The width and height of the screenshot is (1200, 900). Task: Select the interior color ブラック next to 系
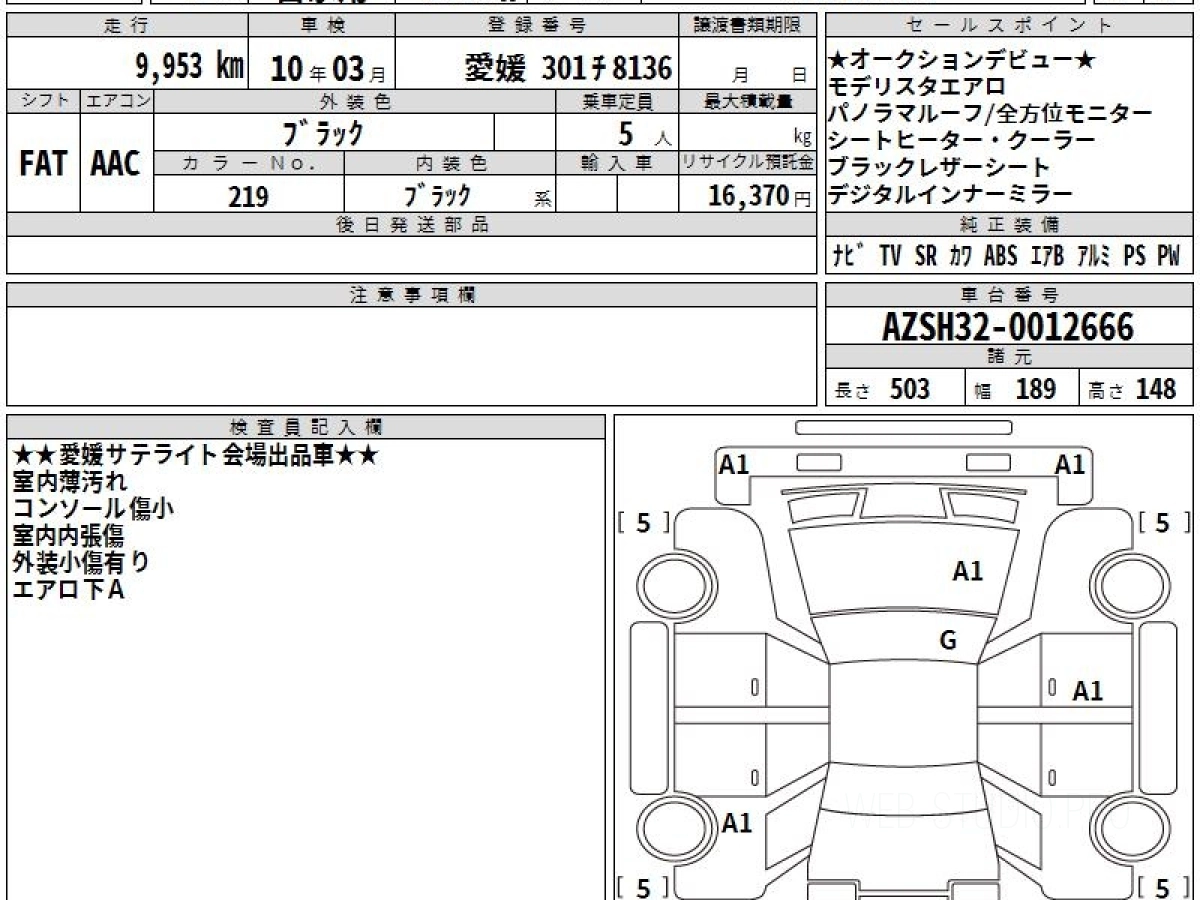pyautogui.click(x=436, y=195)
